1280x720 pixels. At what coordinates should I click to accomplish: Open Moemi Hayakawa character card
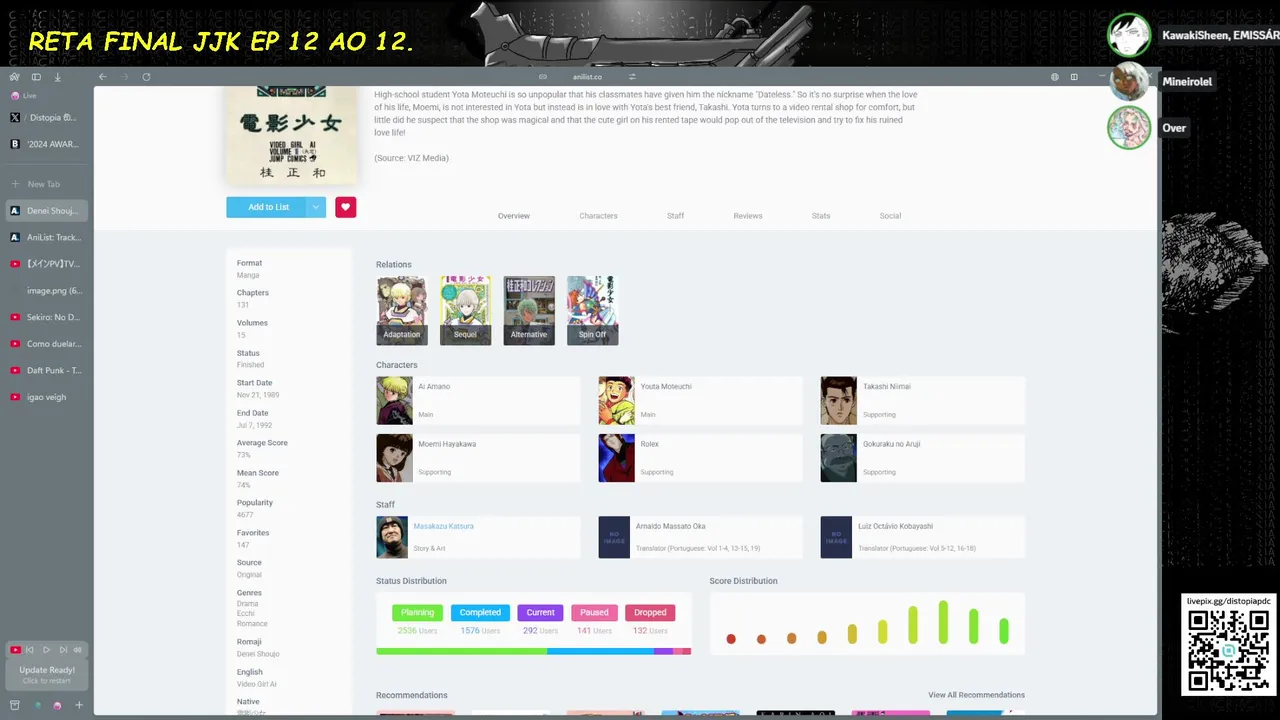click(478, 458)
